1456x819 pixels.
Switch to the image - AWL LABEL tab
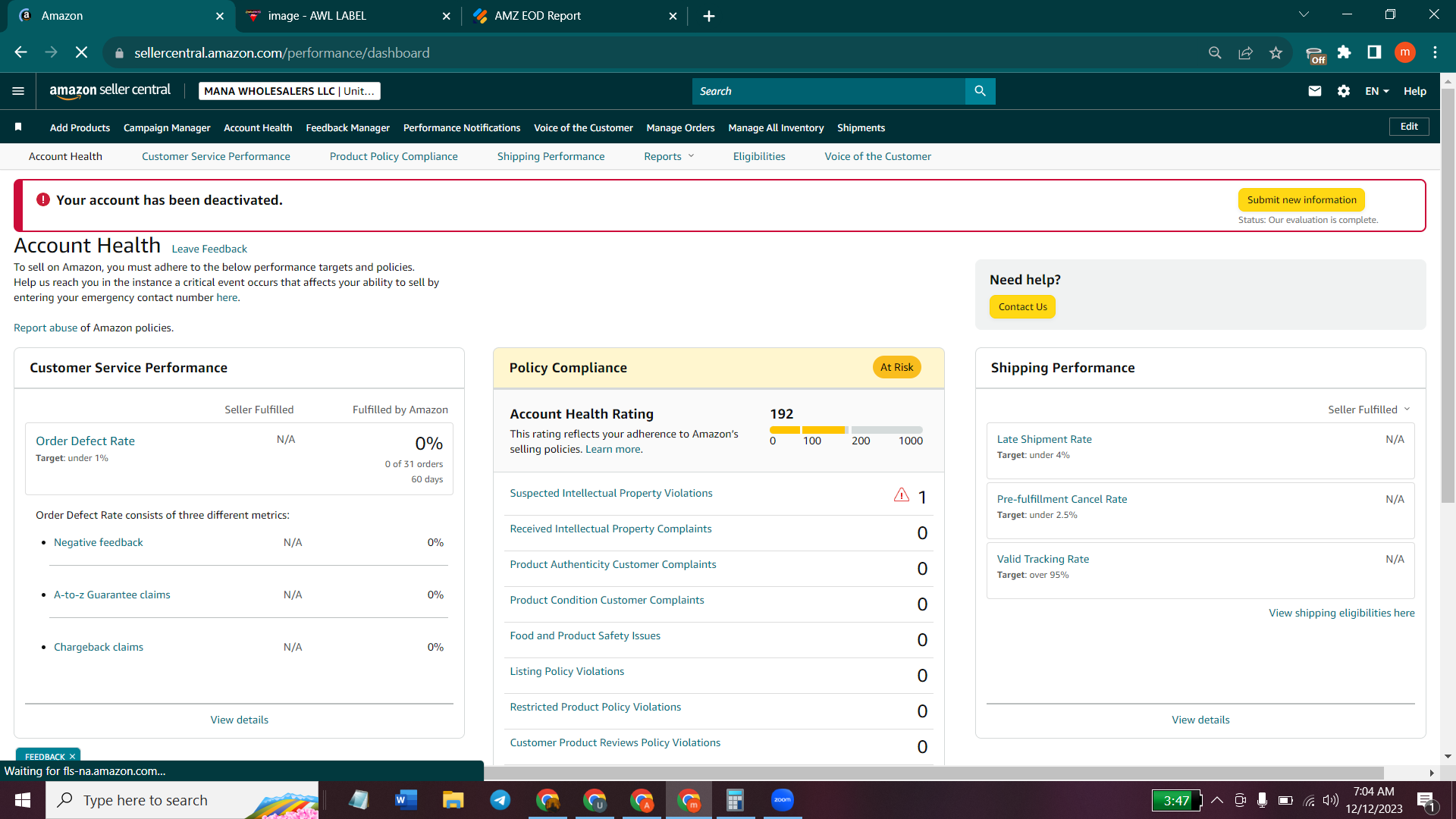[348, 16]
